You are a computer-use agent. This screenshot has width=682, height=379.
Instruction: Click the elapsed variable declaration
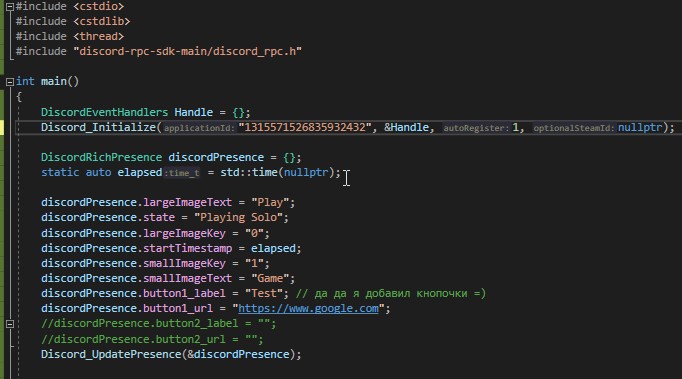140,172
